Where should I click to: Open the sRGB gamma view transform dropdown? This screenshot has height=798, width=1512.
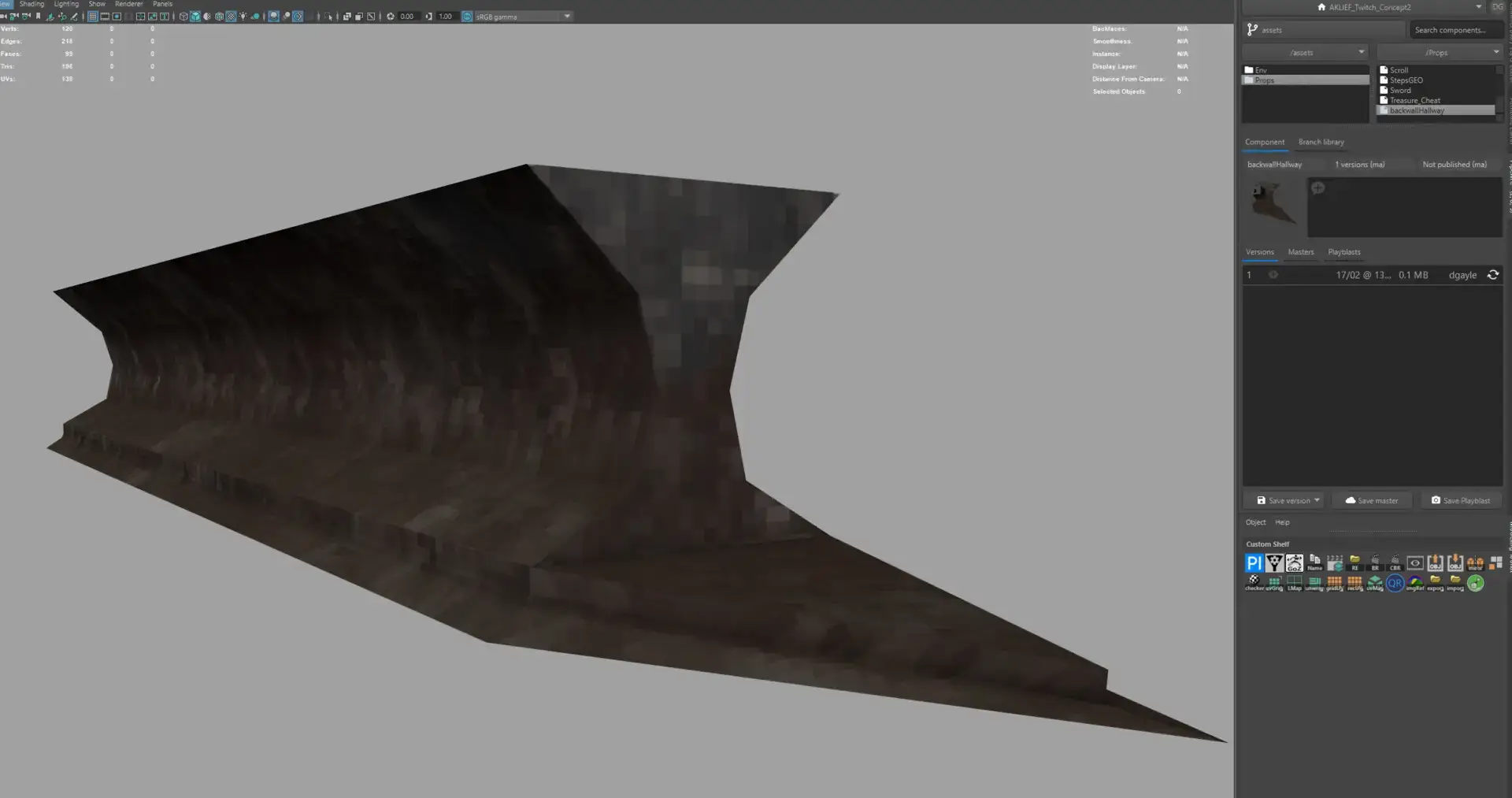pos(566,17)
